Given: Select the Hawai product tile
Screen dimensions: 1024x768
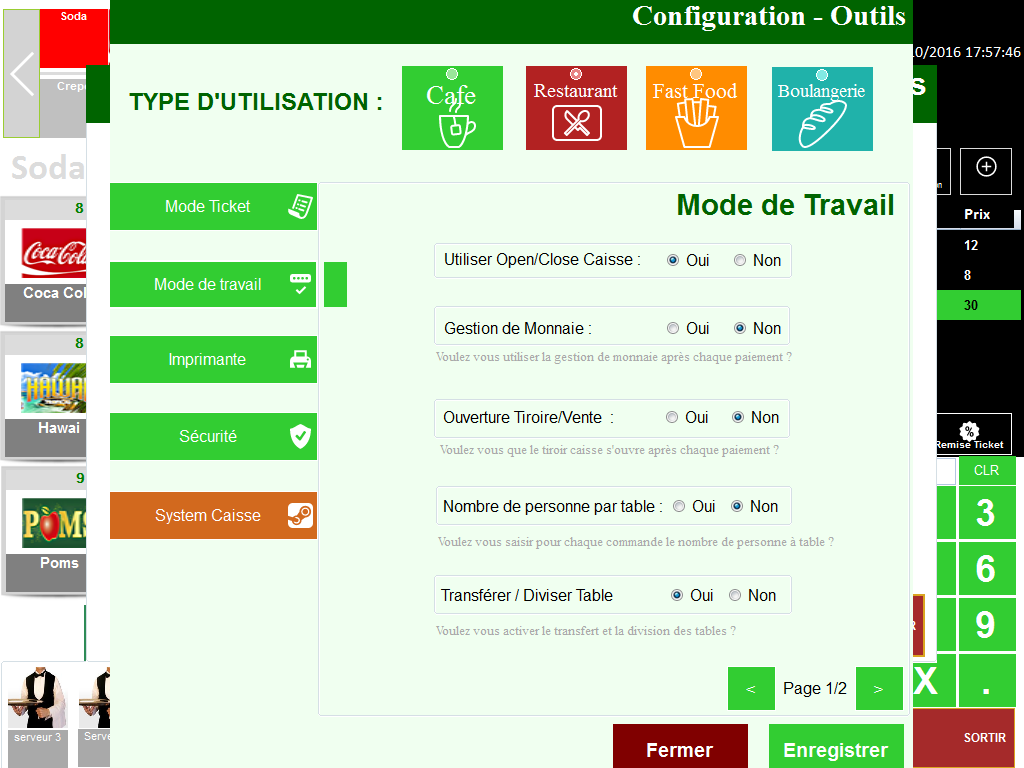Looking at the screenshot, I should click(x=46, y=396).
